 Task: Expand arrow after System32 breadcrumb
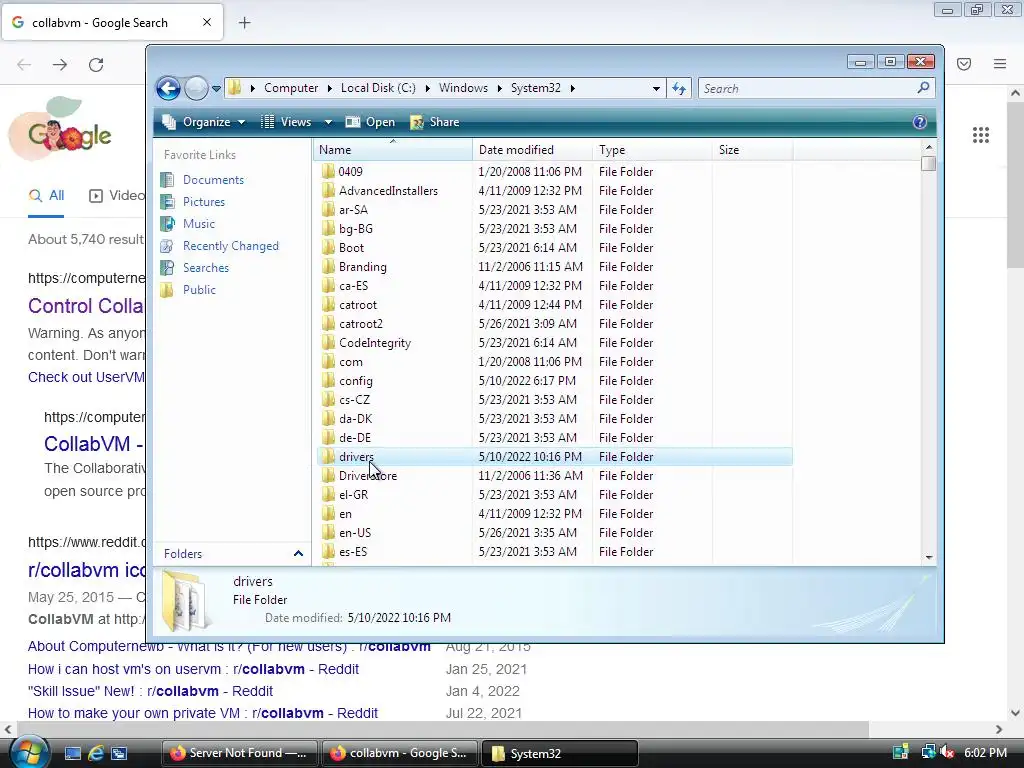(x=573, y=89)
